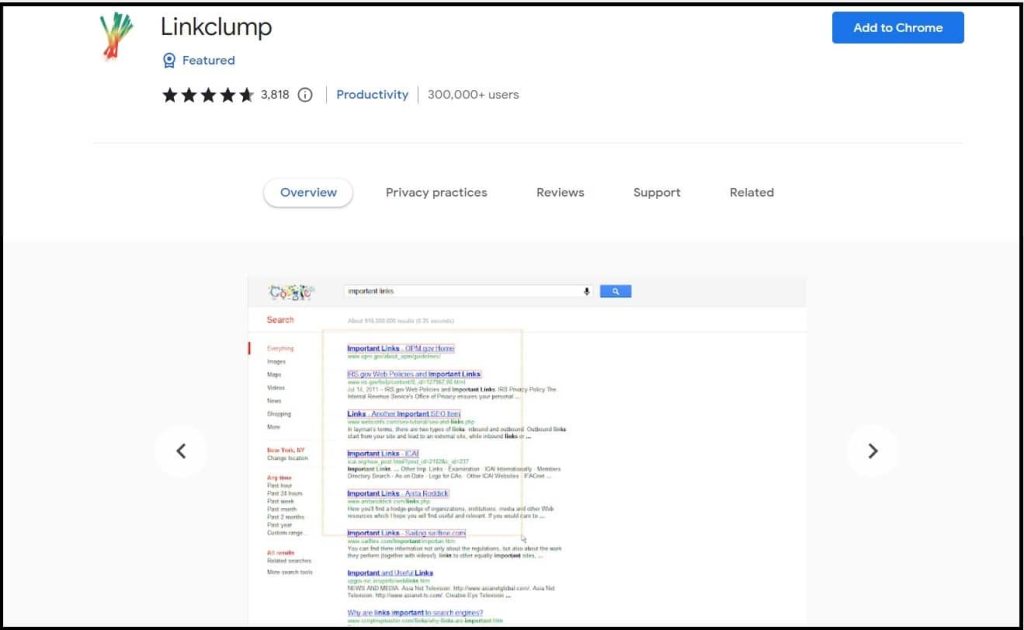The height and width of the screenshot is (630, 1024).
Task: Show next screenshot with right arrow
Action: [x=872, y=451]
